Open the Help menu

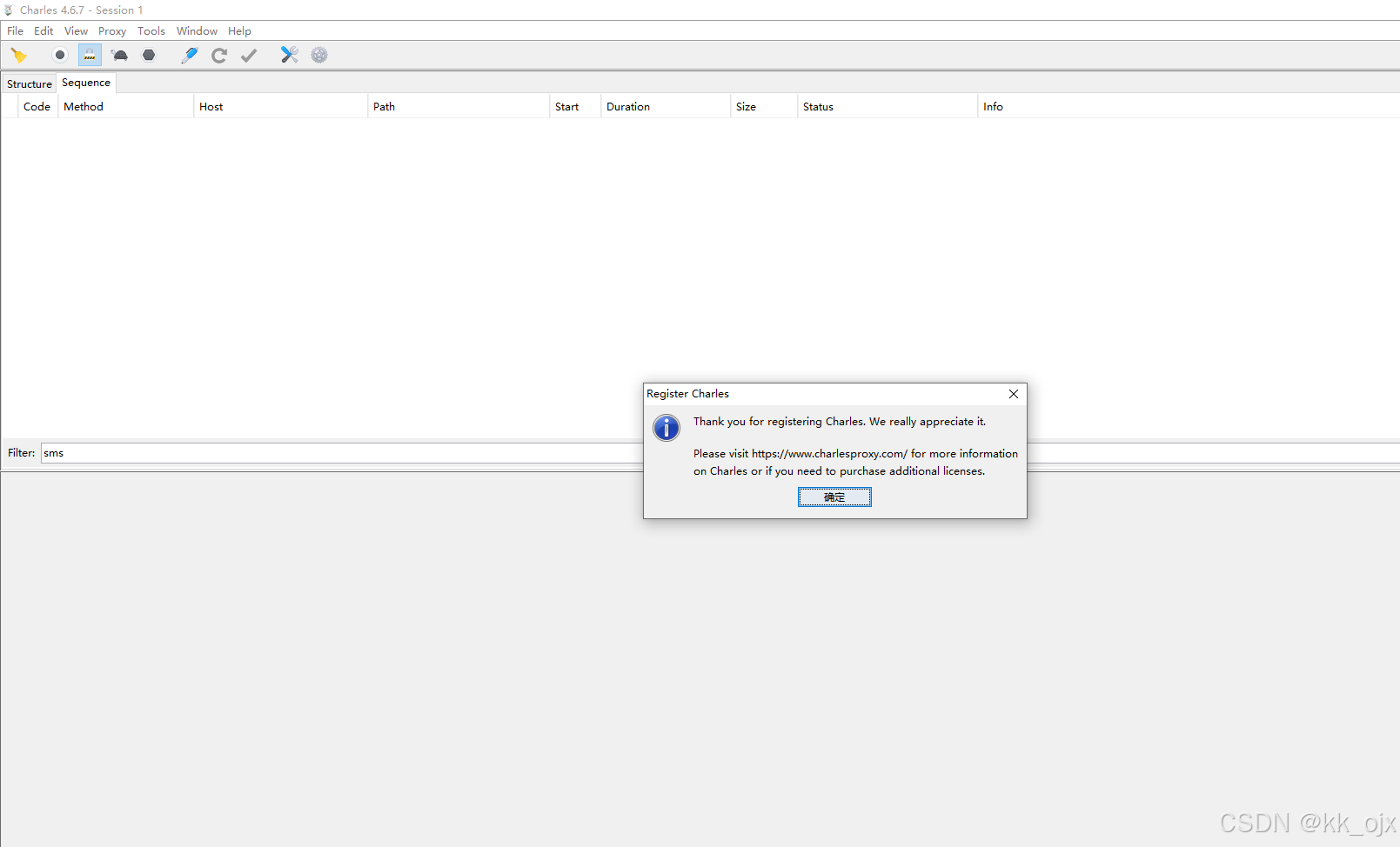click(x=239, y=31)
